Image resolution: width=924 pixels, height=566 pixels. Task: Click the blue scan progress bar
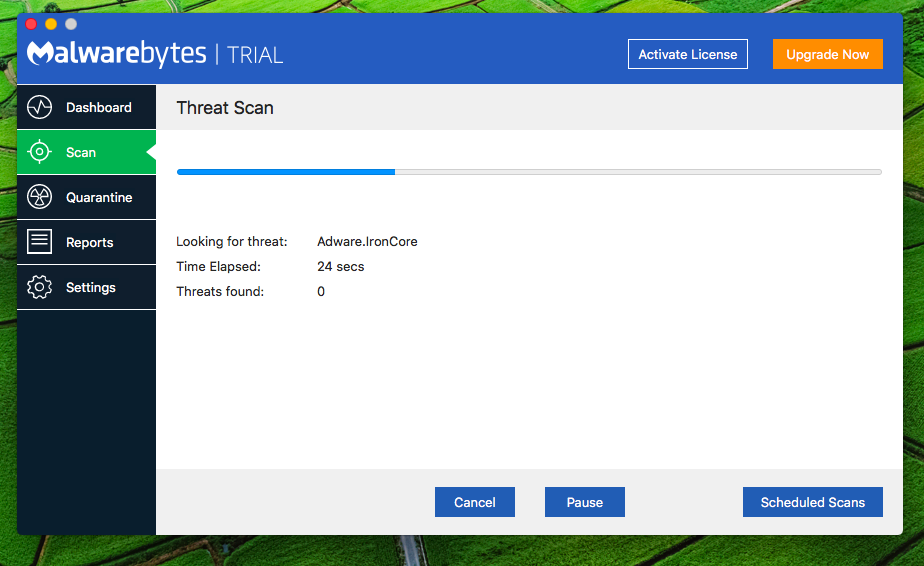pyautogui.click(x=529, y=172)
